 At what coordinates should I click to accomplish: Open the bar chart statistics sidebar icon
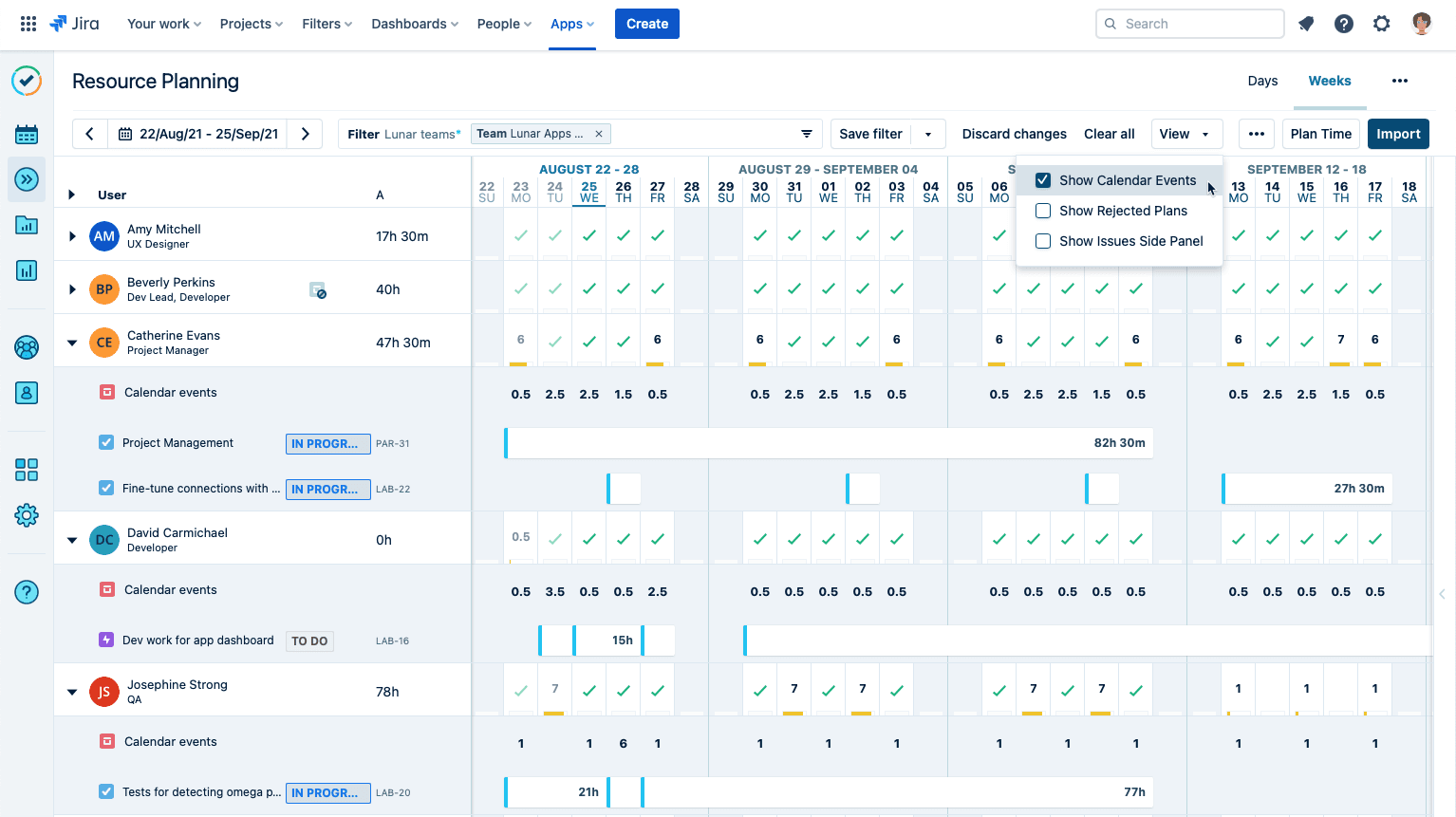pos(26,270)
